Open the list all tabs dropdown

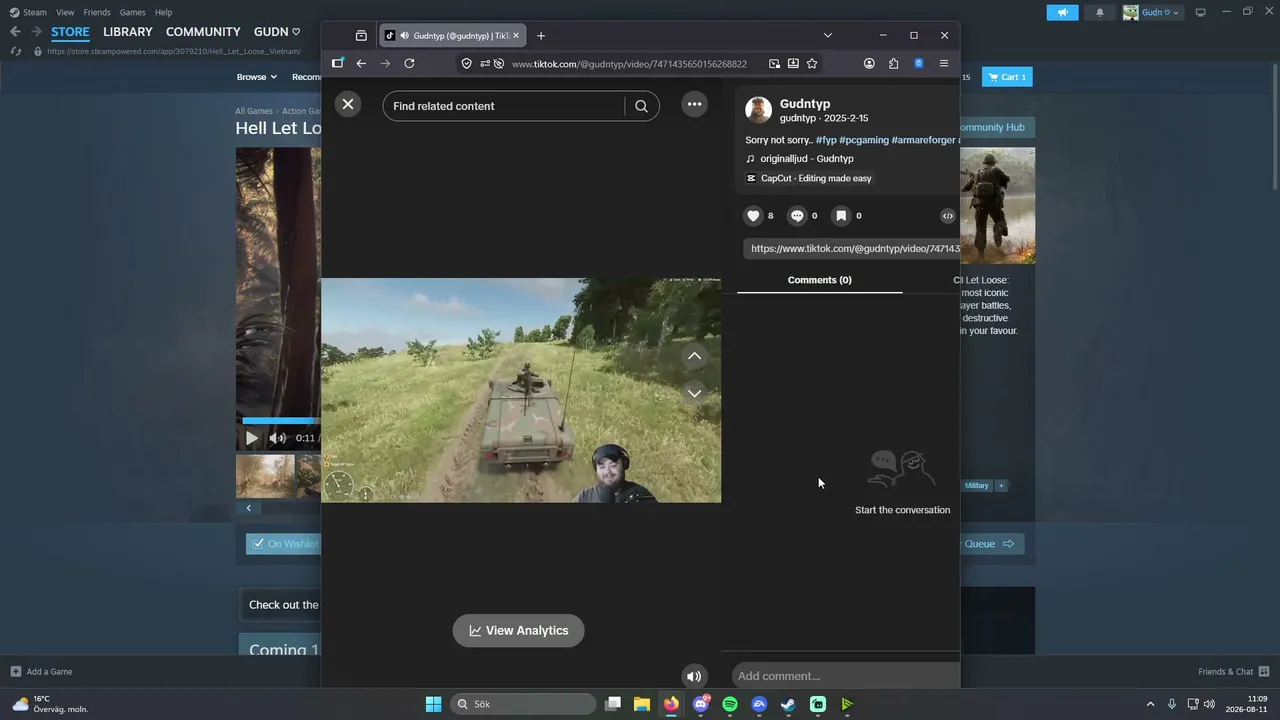coord(827,35)
